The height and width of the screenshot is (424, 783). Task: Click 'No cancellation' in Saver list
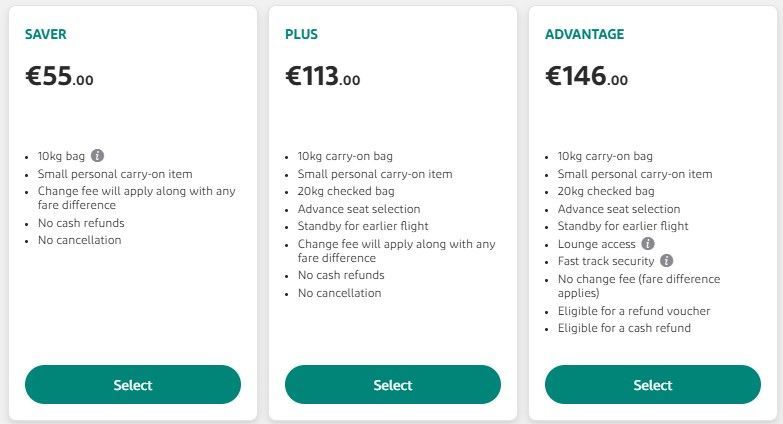(79, 240)
